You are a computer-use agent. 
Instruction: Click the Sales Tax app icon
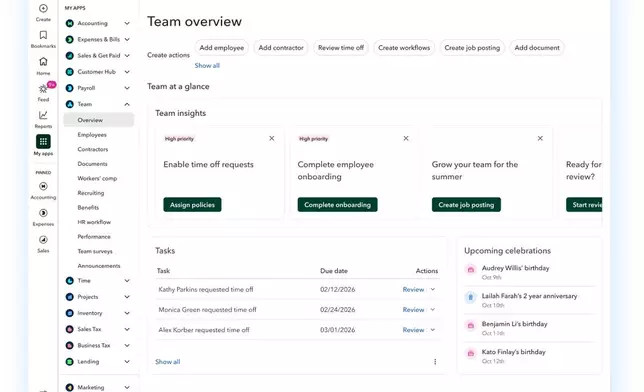pos(70,329)
